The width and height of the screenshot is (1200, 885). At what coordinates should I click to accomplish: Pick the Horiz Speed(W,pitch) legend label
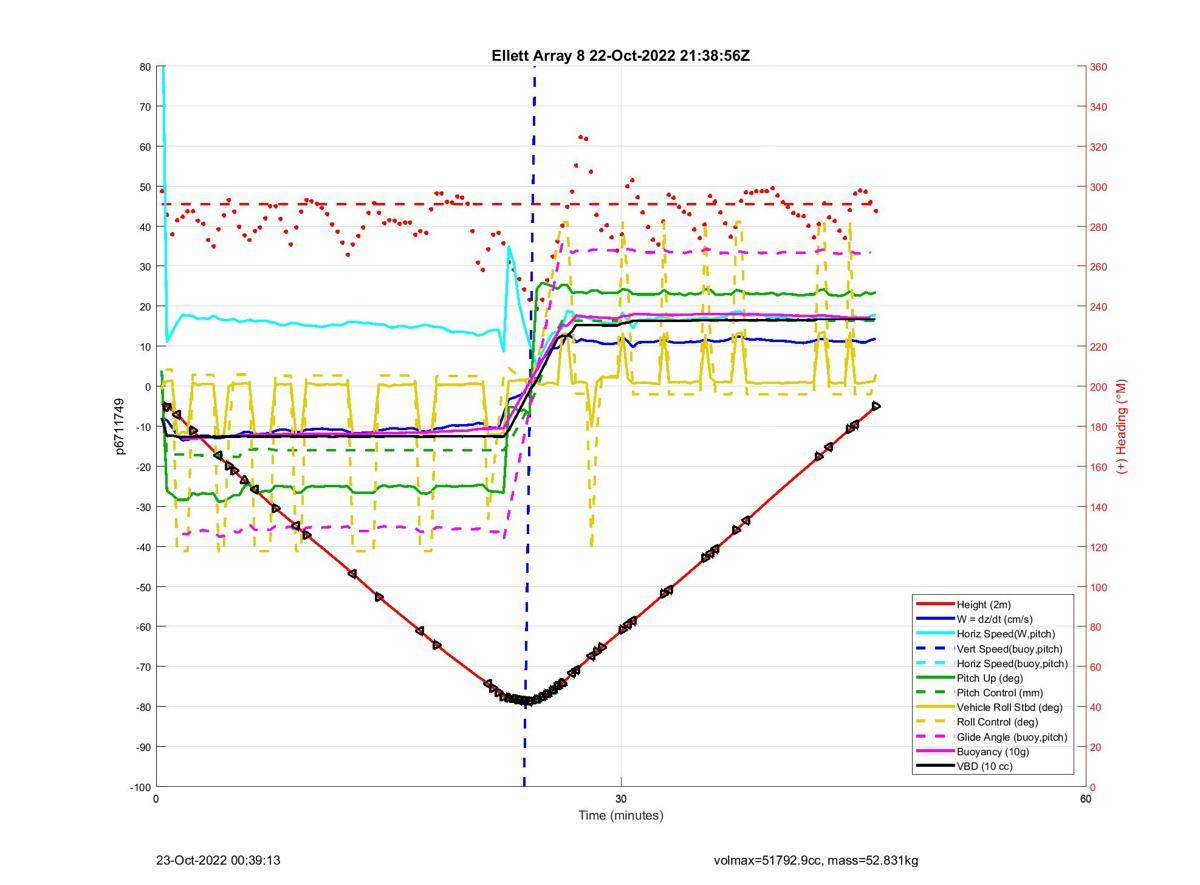1005,634
